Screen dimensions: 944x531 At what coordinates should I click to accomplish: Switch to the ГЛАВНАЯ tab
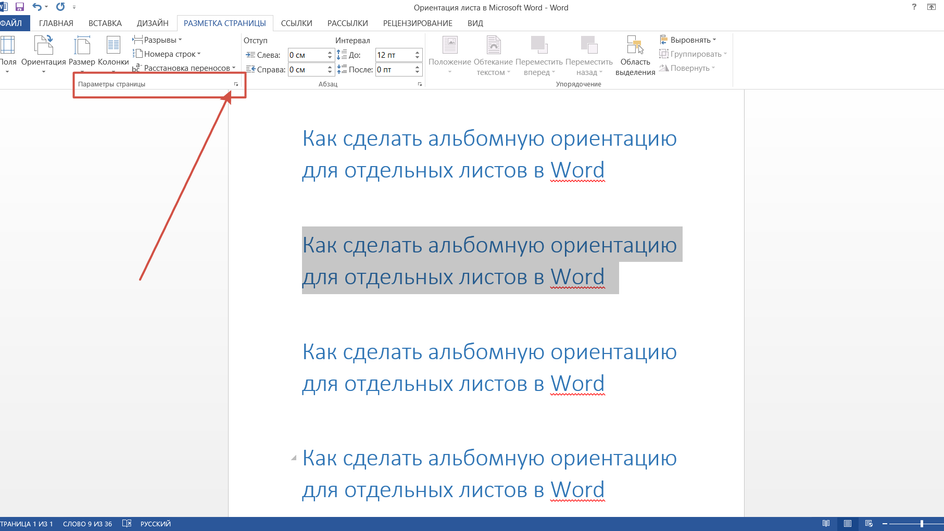56,23
